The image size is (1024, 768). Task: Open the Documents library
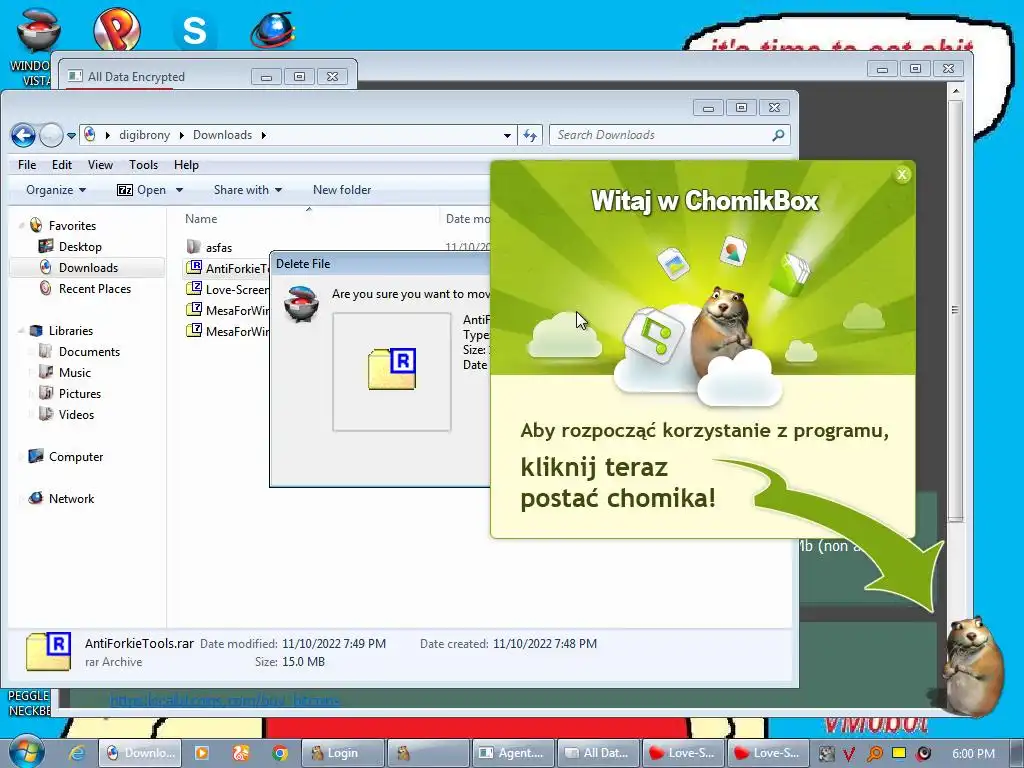[x=89, y=352]
